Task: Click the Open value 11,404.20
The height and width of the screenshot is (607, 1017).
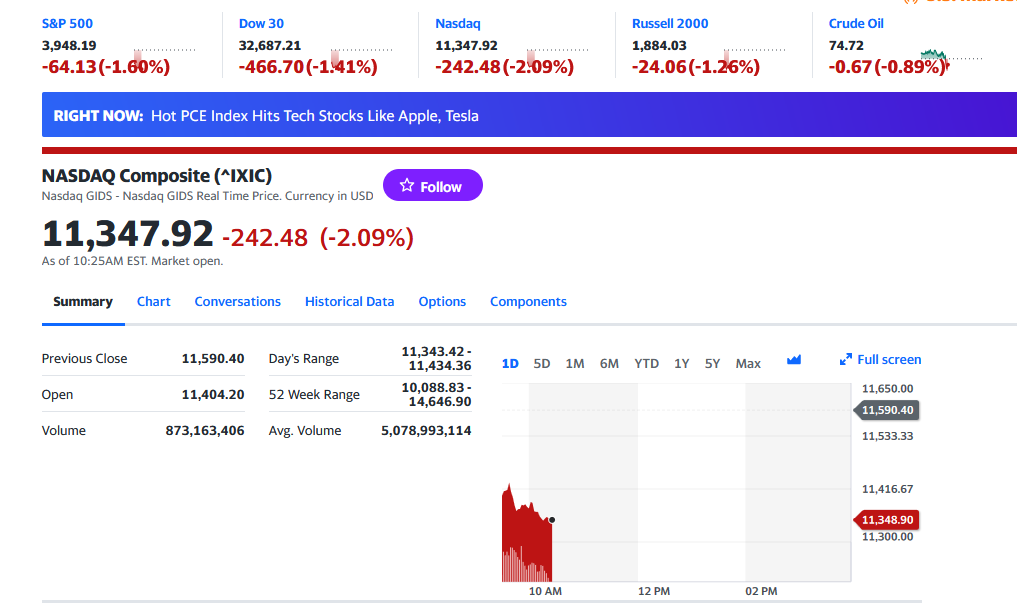Action: [213, 394]
